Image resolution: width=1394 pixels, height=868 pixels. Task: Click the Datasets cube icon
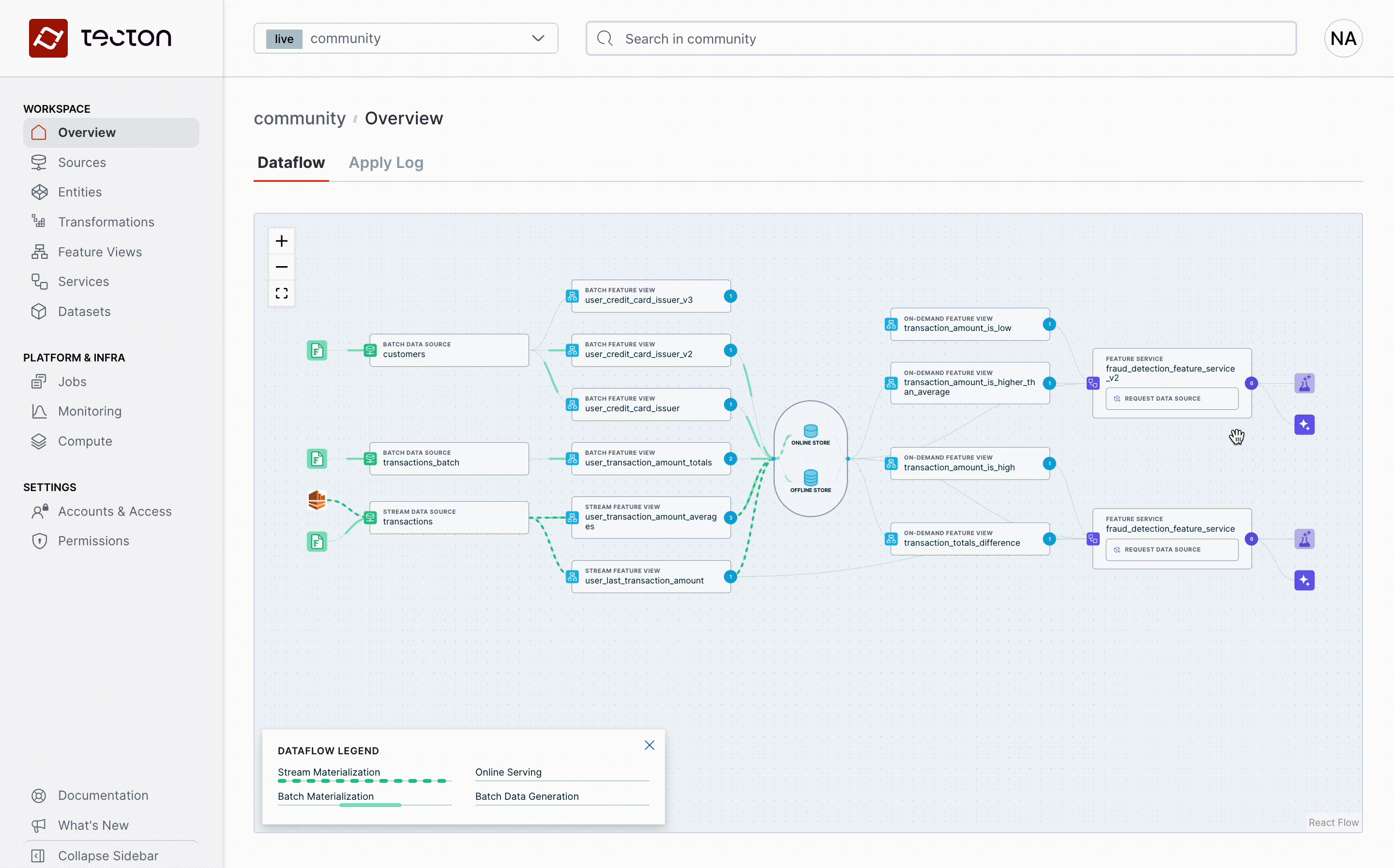tap(39, 311)
